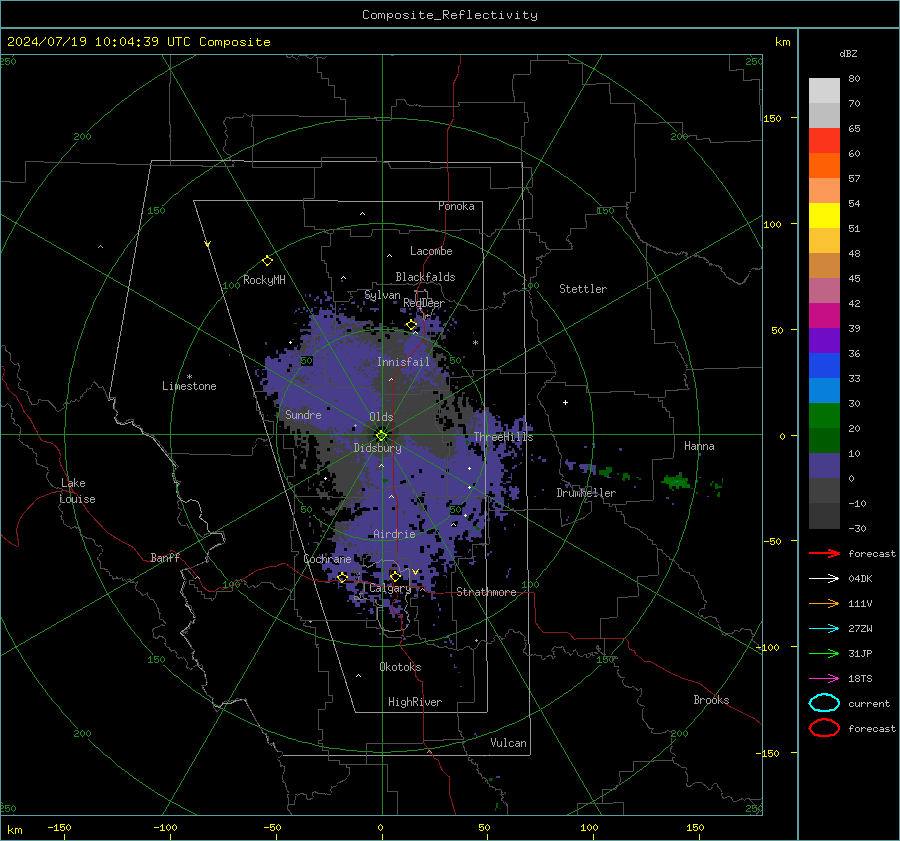Click the magenta 18TS arrow legend icon
The height and width of the screenshot is (841, 900).
pyautogui.click(x=824, y=679)
